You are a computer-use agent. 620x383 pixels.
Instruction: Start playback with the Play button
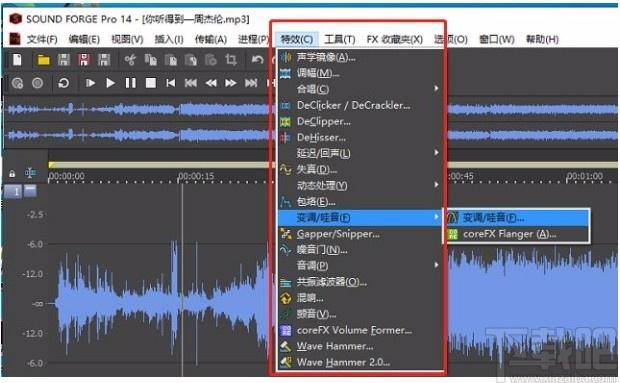[110, 83]
